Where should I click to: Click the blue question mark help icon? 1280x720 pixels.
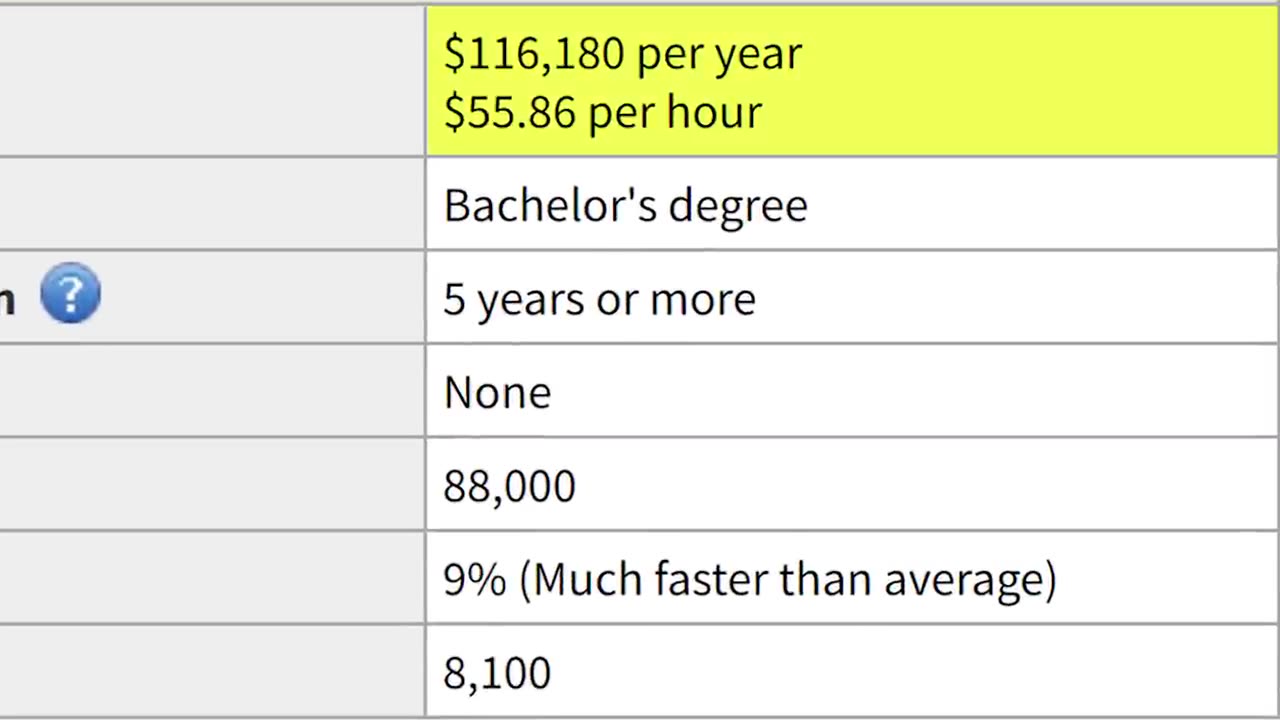70,293
